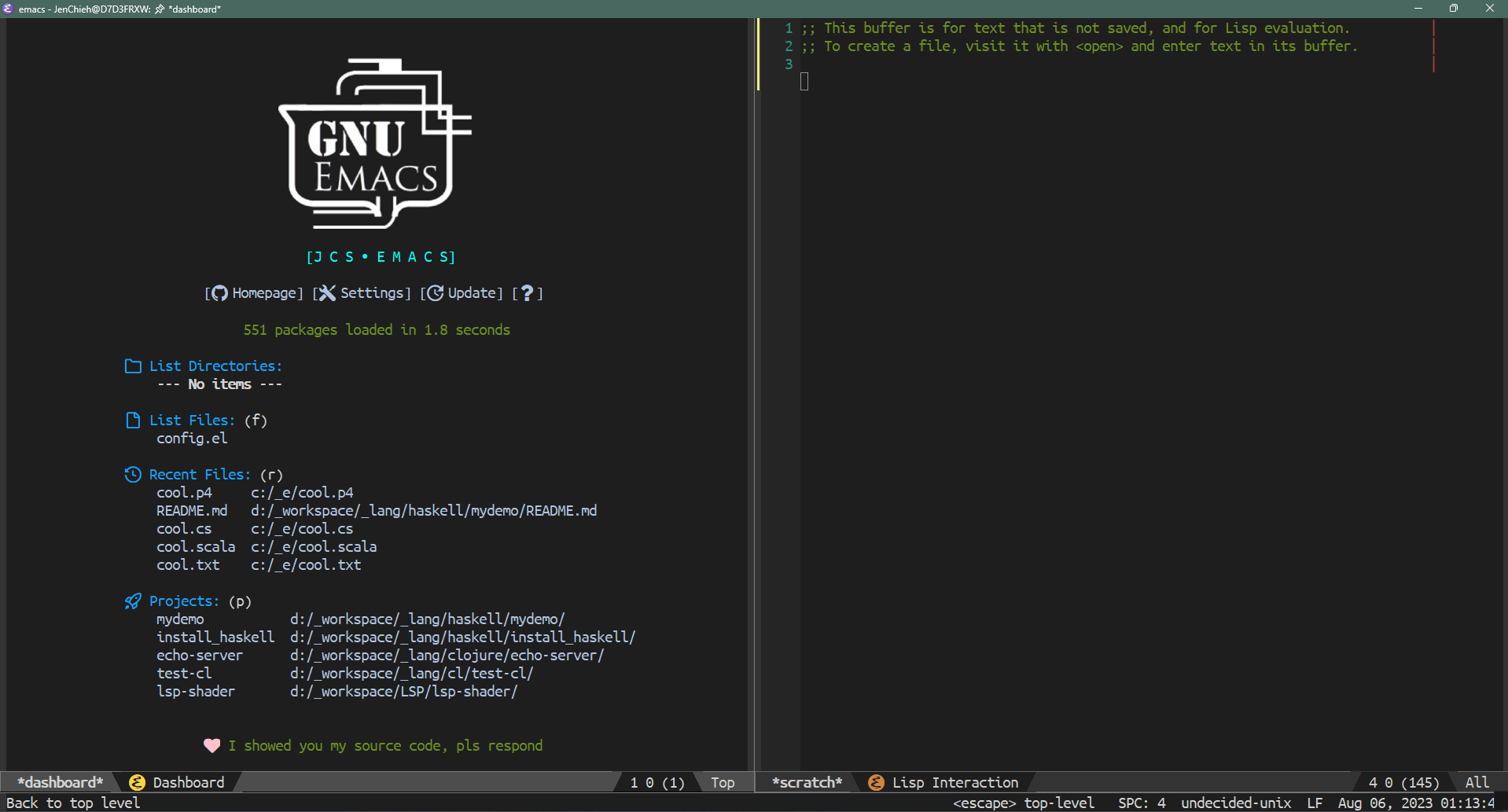This screenshot has height=812, width=1508.
Task: Click the clock icon for Recent Files
Action: 133,475
